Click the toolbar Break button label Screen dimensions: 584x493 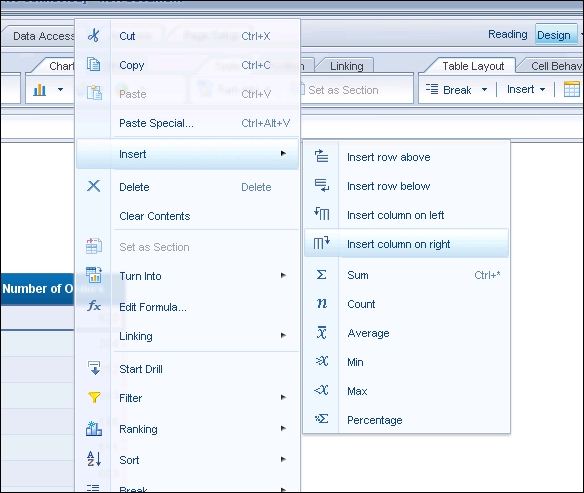457,90
